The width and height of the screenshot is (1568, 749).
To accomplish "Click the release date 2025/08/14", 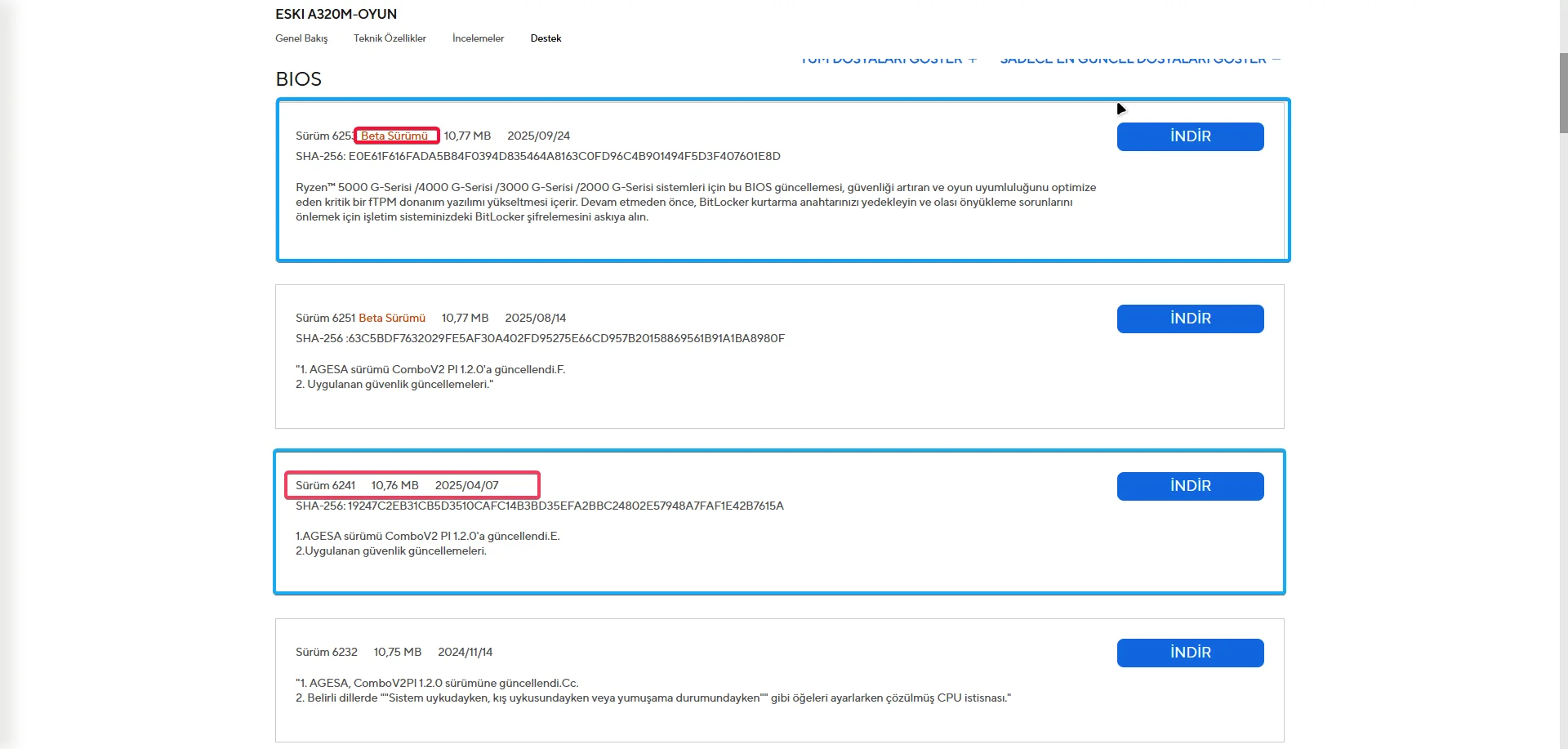I will (x=536, y=318).
